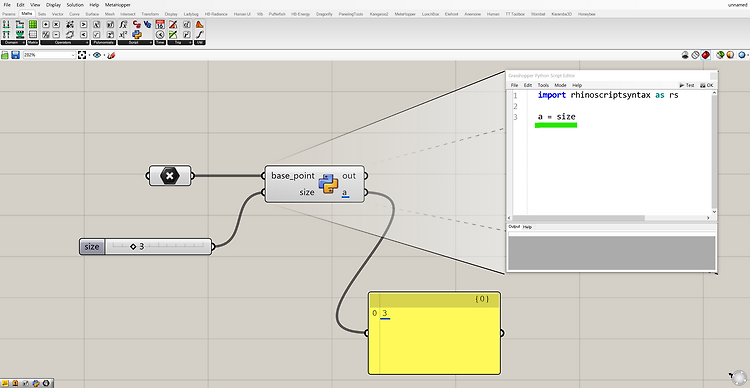Open the Mode menu in Python Script Editor
The width and height of the screenshot is (750, 388).
coord(560,85)
